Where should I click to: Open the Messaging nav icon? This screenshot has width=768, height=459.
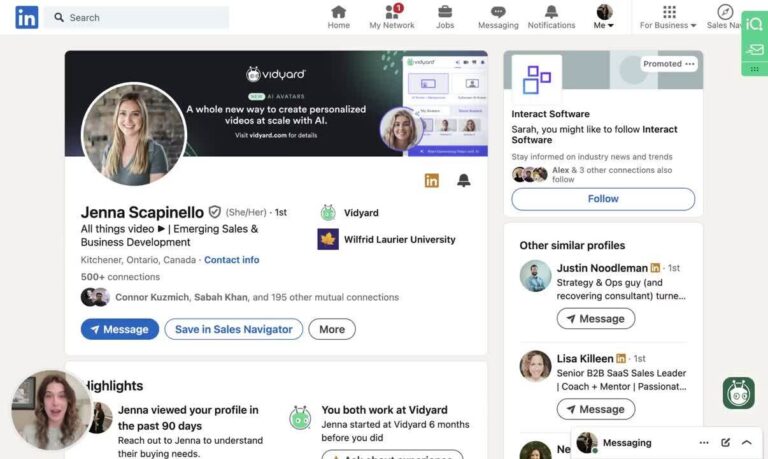[x=498, y=17]
